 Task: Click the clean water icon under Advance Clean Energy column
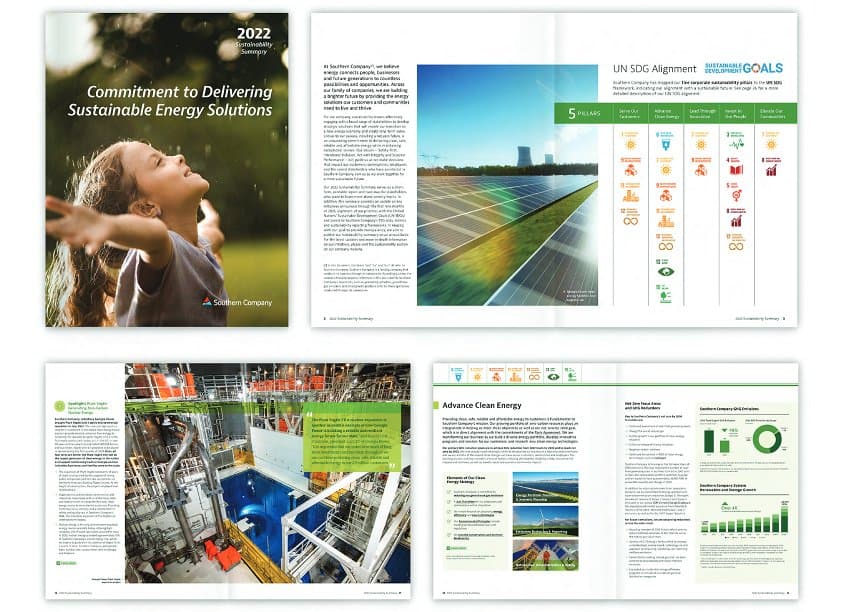666,142
